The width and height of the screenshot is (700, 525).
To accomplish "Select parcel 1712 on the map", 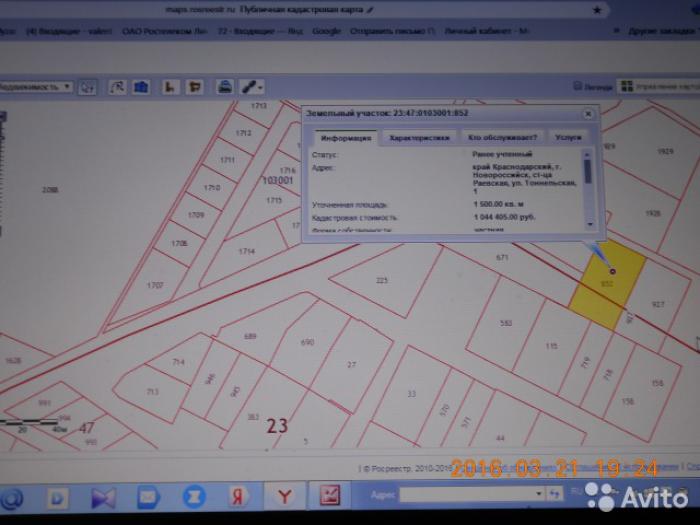I will (243, 133).
